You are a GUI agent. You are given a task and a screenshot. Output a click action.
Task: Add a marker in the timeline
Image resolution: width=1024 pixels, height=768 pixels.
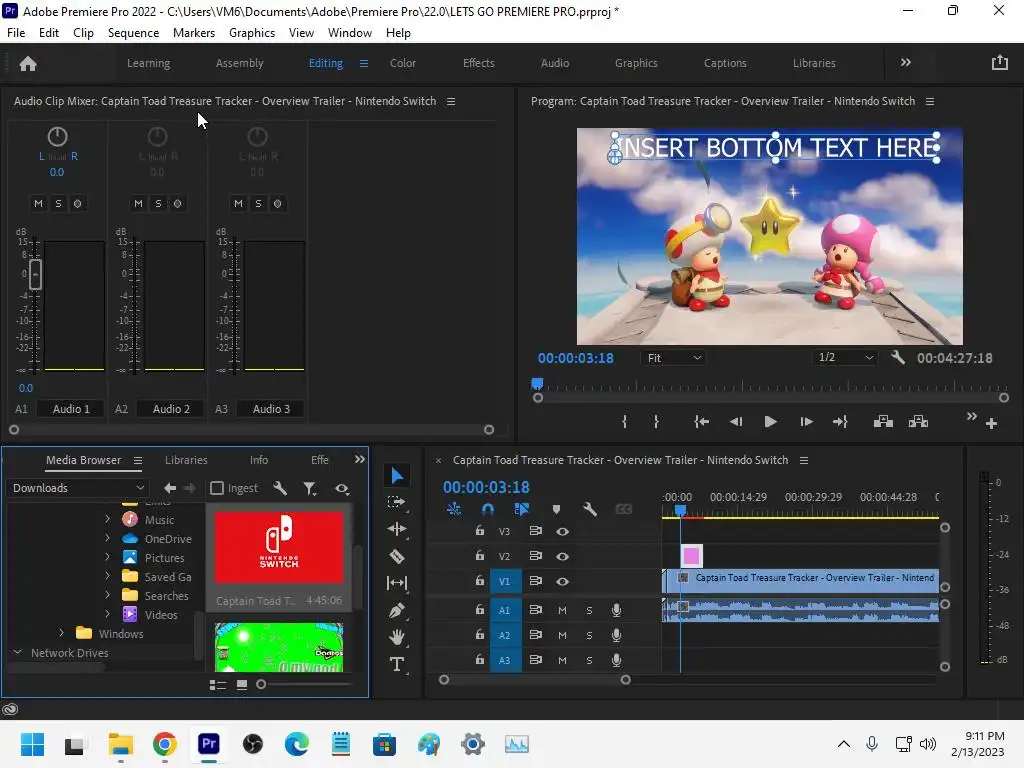[556, 509]
